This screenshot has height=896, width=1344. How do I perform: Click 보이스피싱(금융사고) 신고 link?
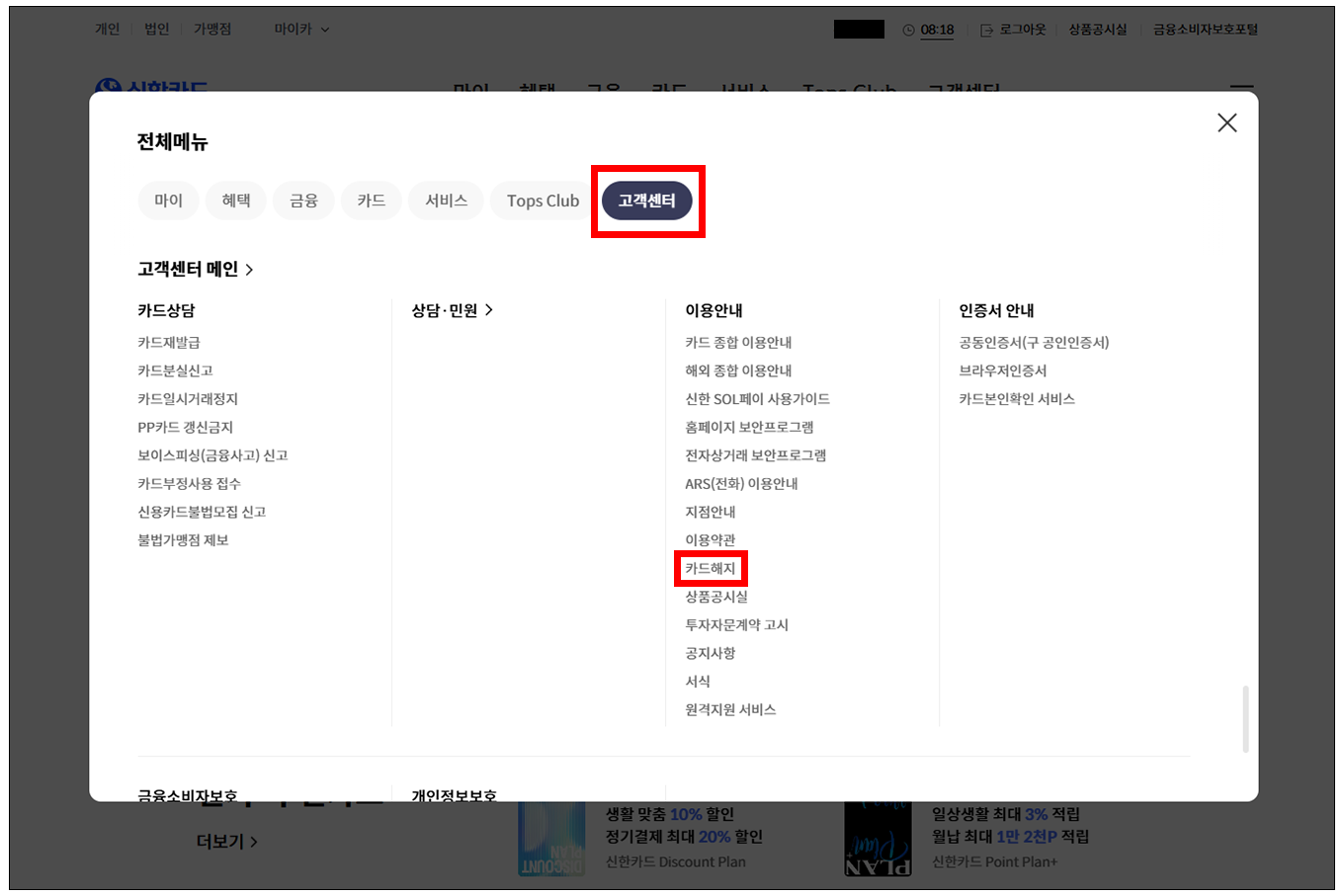(212, 455)
